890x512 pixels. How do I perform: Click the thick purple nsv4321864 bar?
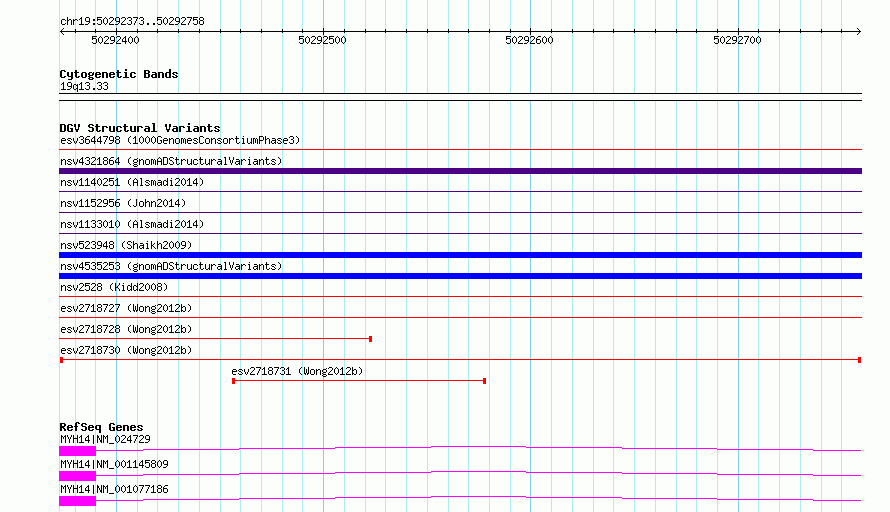click(x=460, y=171)
